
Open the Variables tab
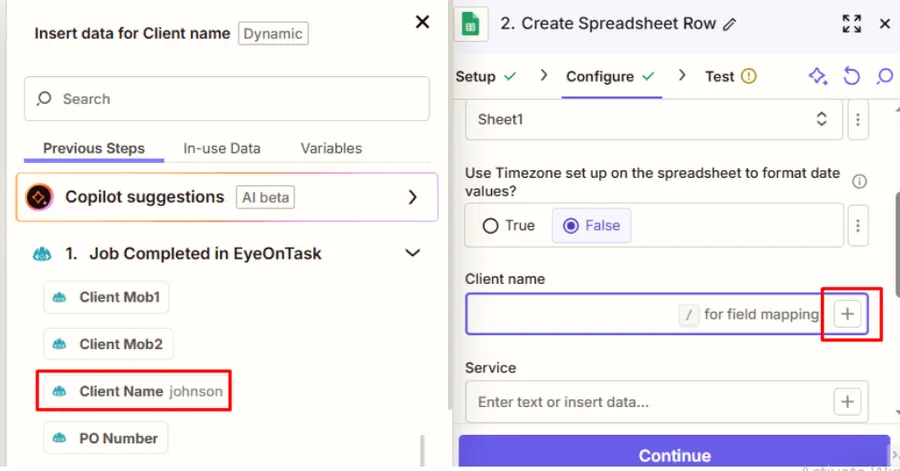point(331,148)
